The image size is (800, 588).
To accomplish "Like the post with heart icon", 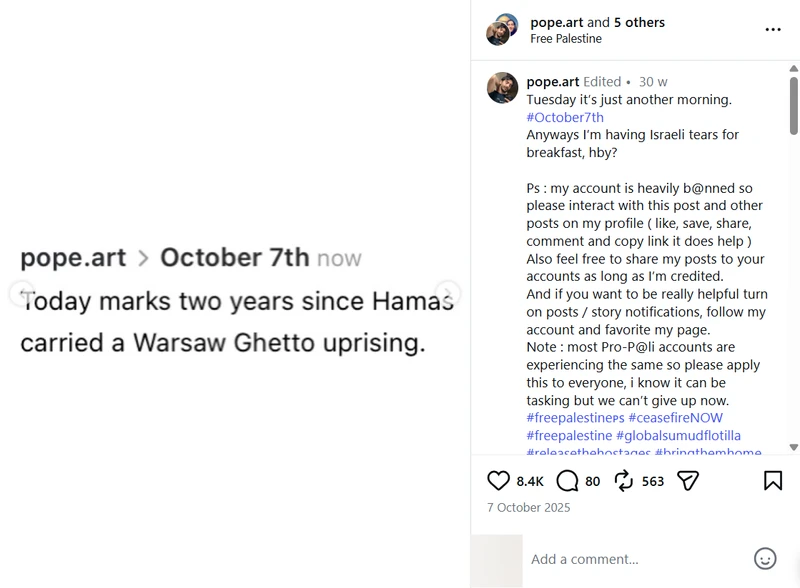I will (498, 481).
